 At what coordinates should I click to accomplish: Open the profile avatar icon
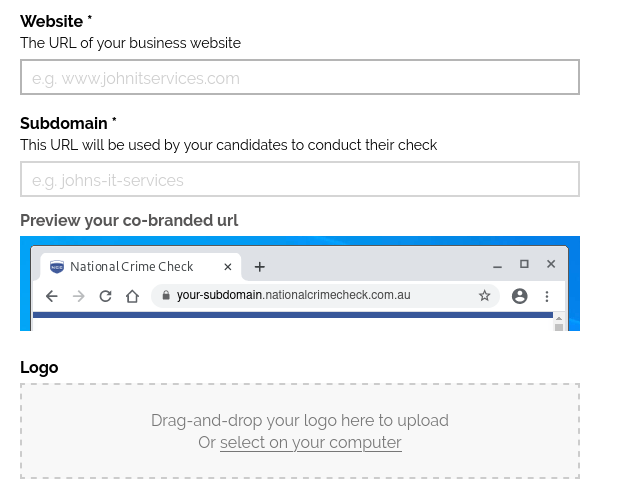[x=519, y=296]
